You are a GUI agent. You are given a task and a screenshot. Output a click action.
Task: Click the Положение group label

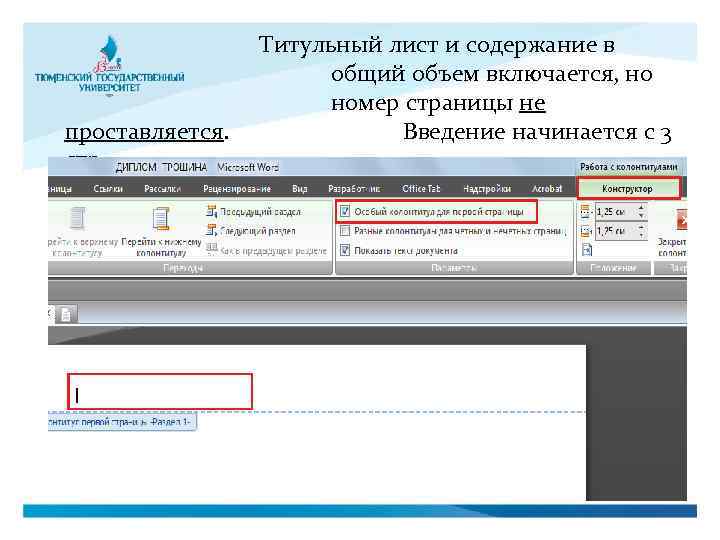[613, 268]
